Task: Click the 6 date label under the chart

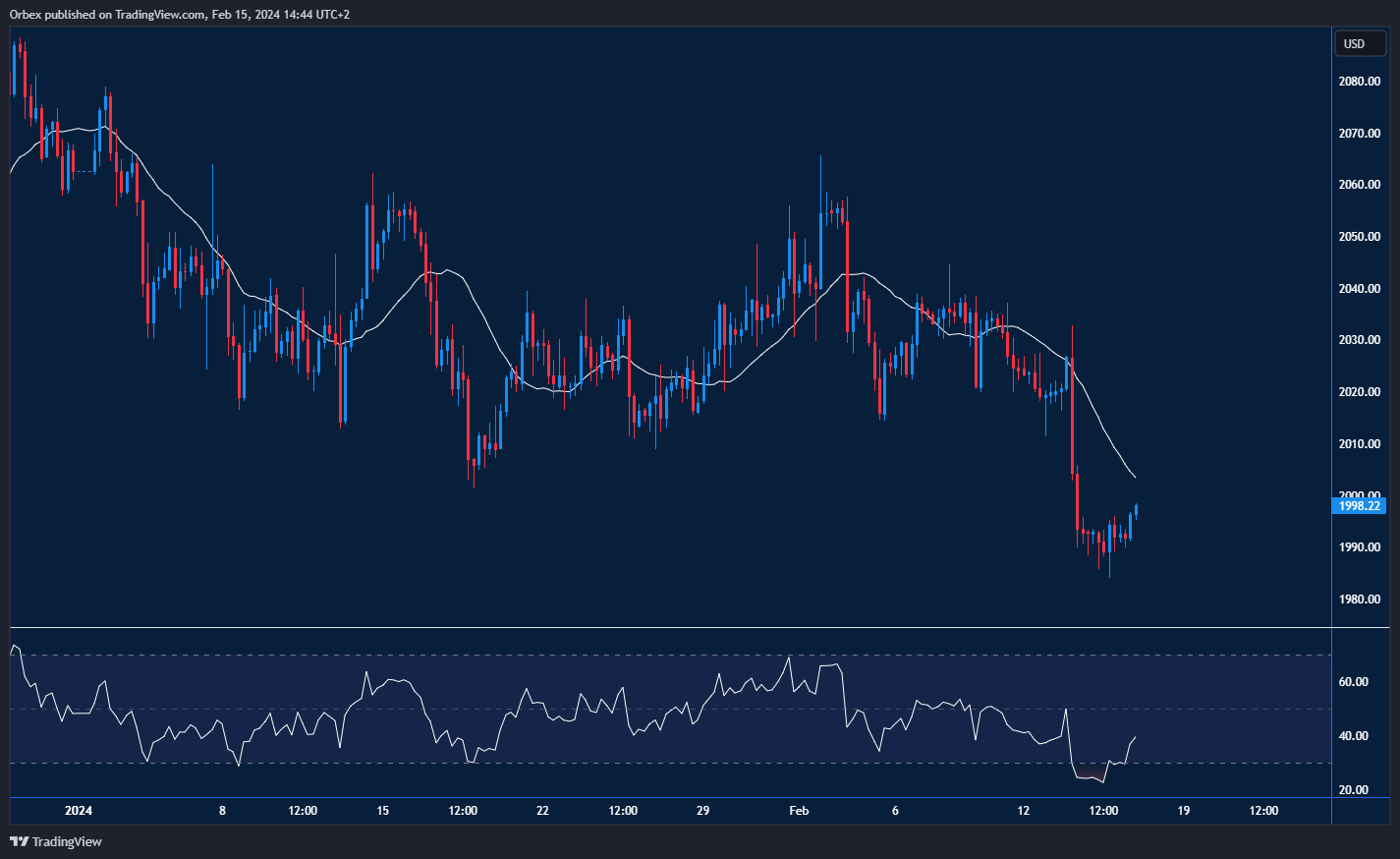Action: pos(894,810)
